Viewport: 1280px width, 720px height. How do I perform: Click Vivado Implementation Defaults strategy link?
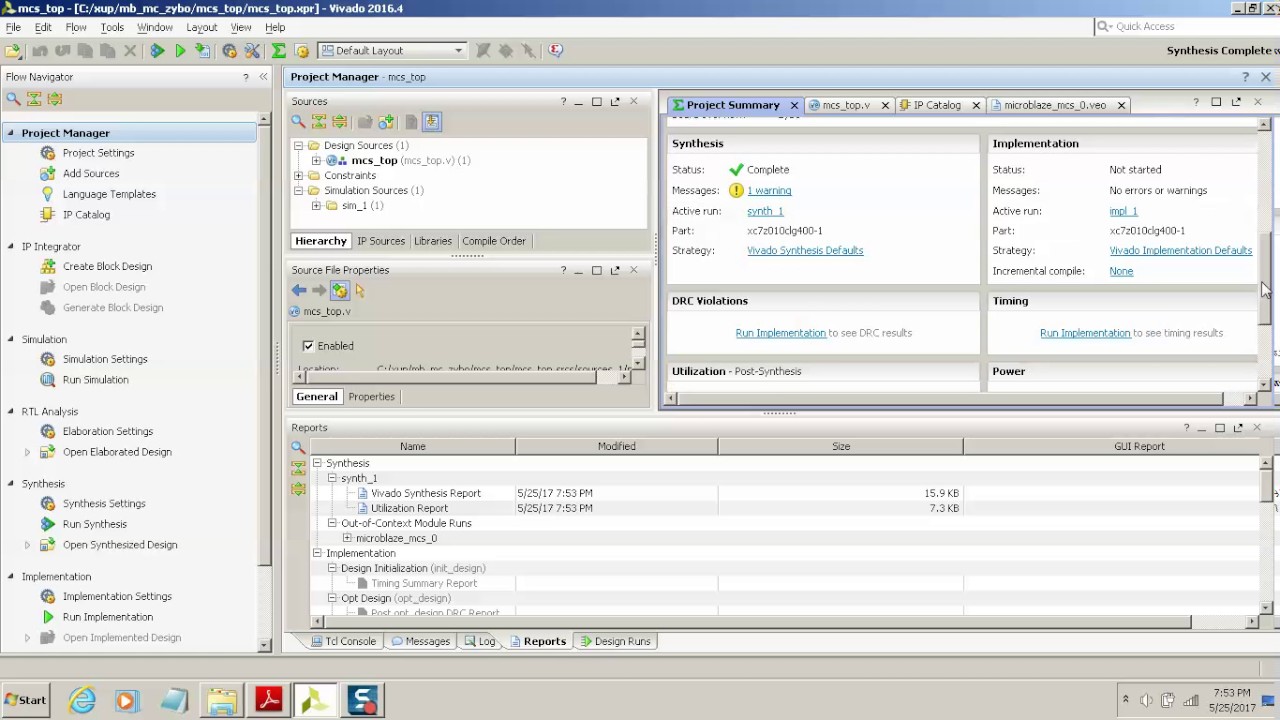pyautogui.click(x=1180, y=251)
